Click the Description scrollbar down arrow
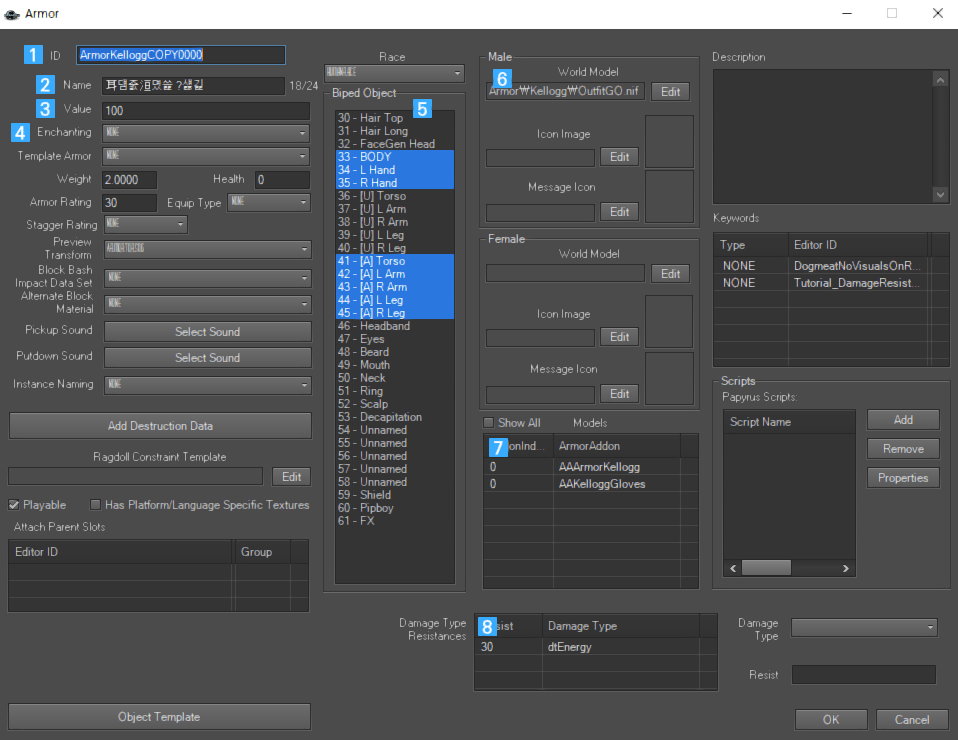958x740 pixels. tap(940, 195)
